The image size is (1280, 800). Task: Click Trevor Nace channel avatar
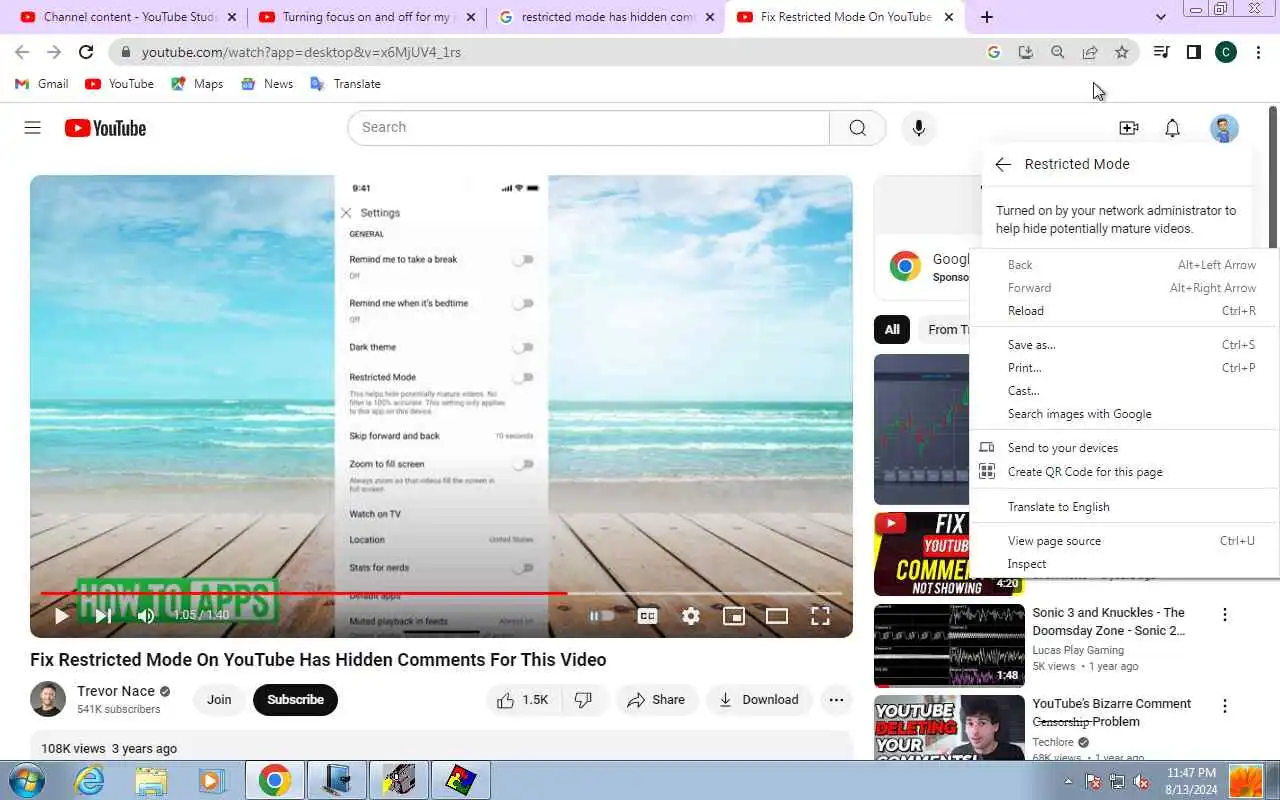click(48, 699)
